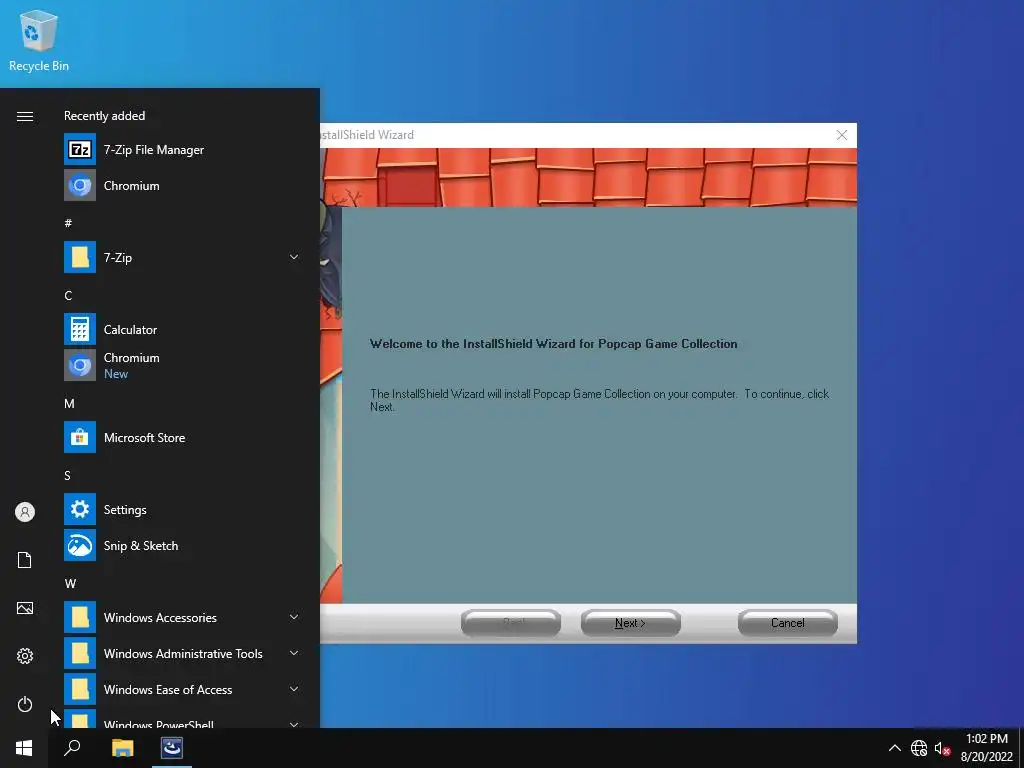This screenshot has height=768, width=1024.
Task: Expand Windows Accessories chevron
Action: click(294, 617)
